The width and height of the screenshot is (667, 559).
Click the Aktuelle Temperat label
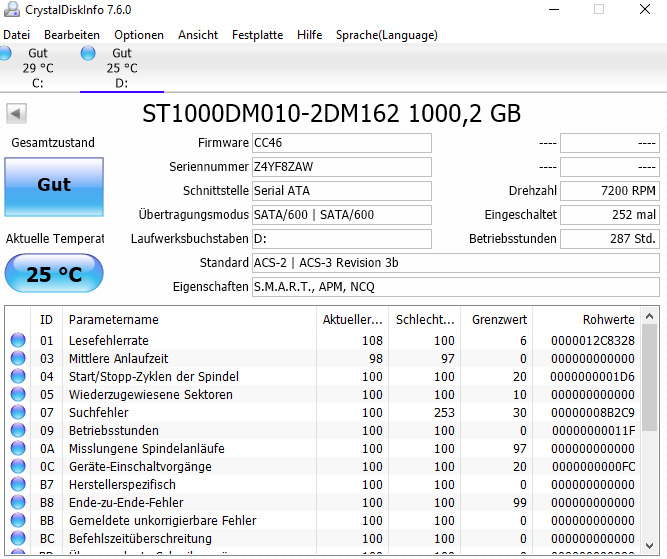point(55,239)
